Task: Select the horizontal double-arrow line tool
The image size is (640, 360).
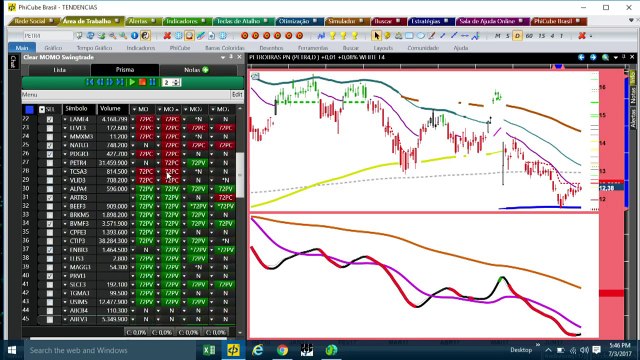Action: (464, 36)
